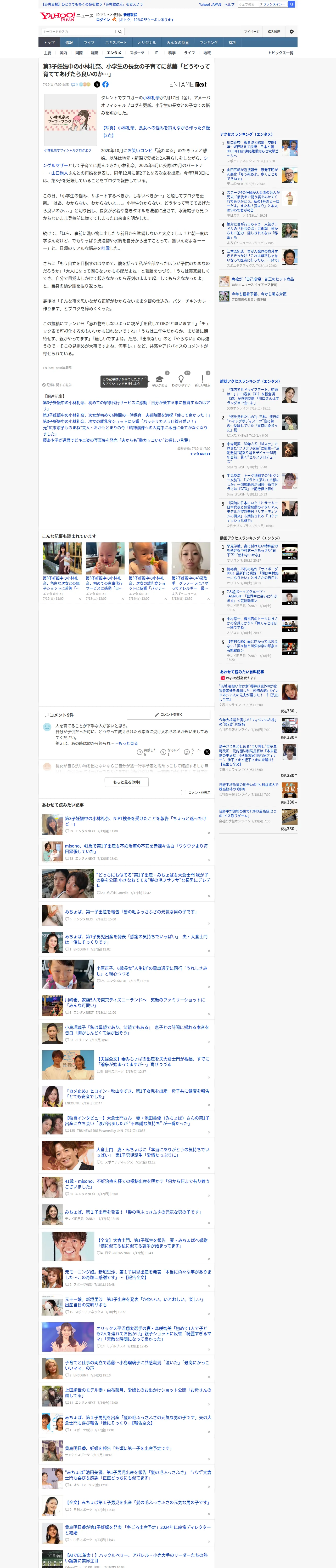The width and height of the screenshot is (336, 1568).
Task: Open 今年も猛暑予報 PR link
Action: [x=259, y=294]
